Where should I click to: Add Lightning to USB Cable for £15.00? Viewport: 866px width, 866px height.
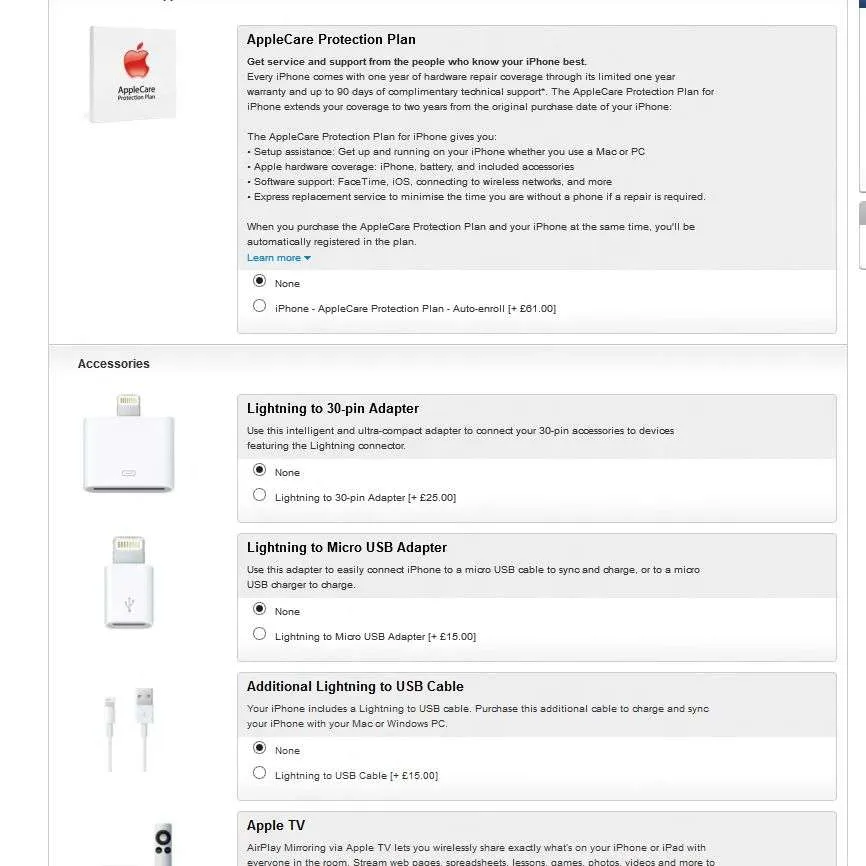point(259,773)
